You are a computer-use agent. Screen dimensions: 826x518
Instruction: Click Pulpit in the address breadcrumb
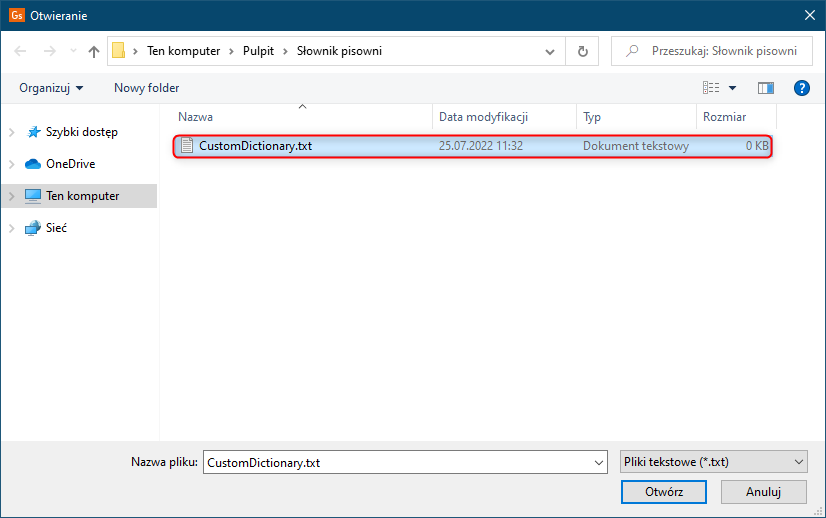pyautogui.click(x=258, y=51)
